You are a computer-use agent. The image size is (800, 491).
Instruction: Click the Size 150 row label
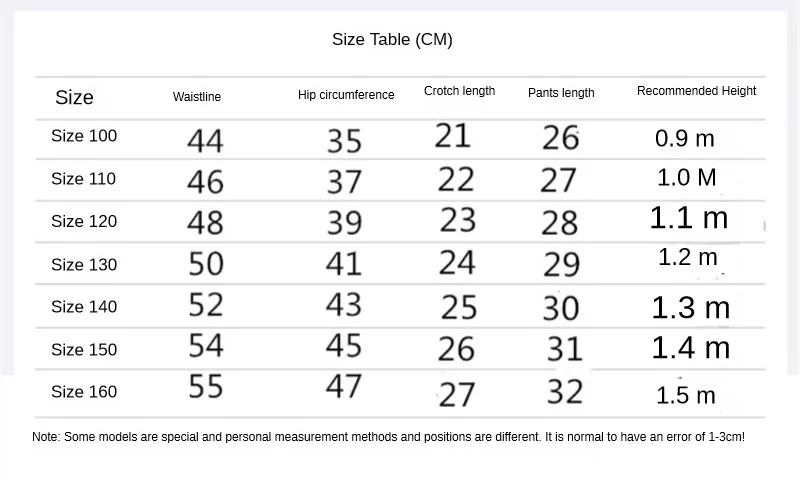pyautogui.click(x=84, y=350)
